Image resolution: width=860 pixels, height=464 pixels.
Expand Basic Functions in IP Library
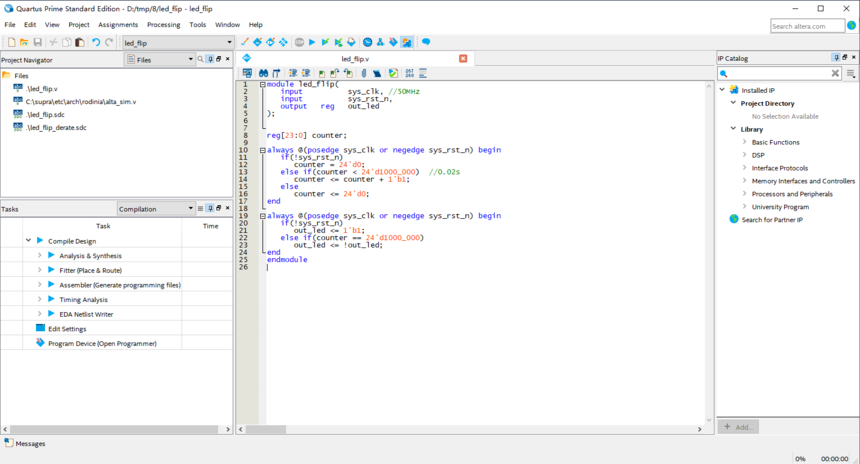click(744, 142)
